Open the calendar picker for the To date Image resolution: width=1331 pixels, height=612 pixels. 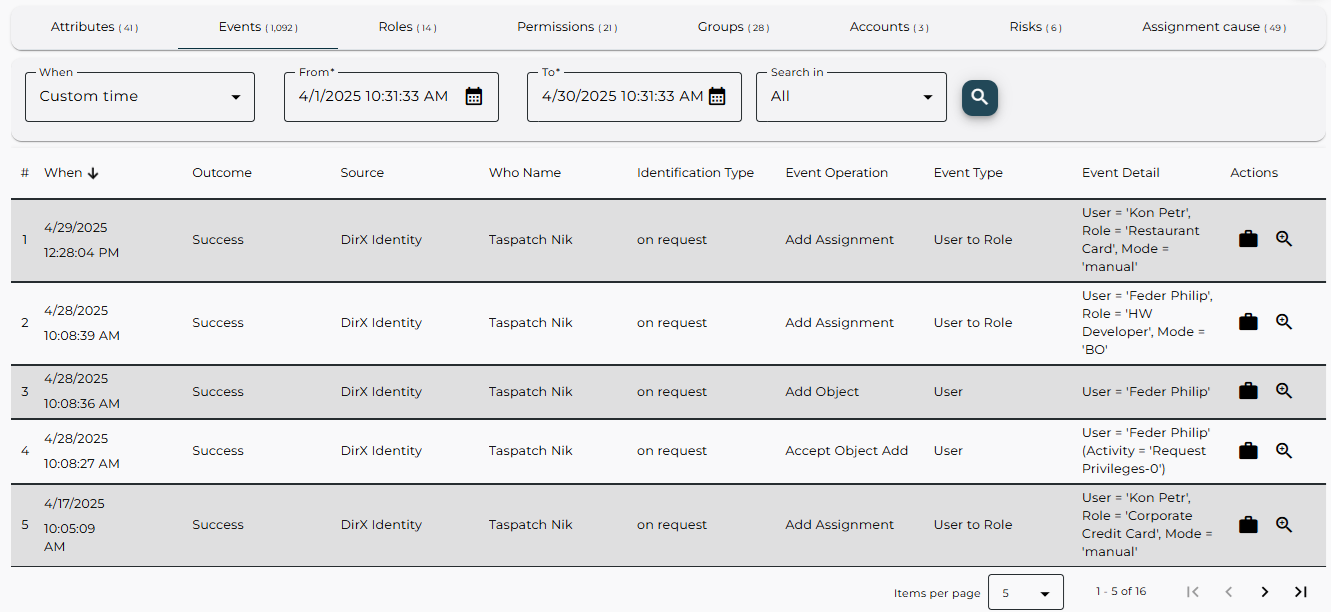click(716, 96)
